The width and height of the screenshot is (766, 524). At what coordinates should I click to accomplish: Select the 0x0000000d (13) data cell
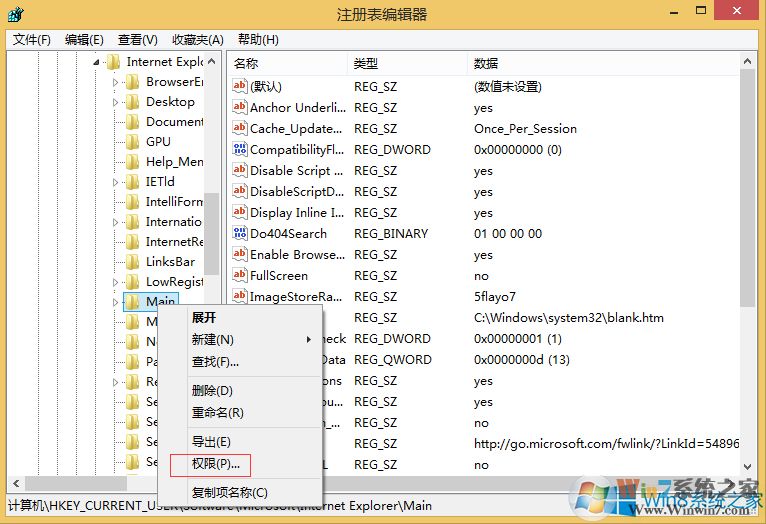[522, 359]
